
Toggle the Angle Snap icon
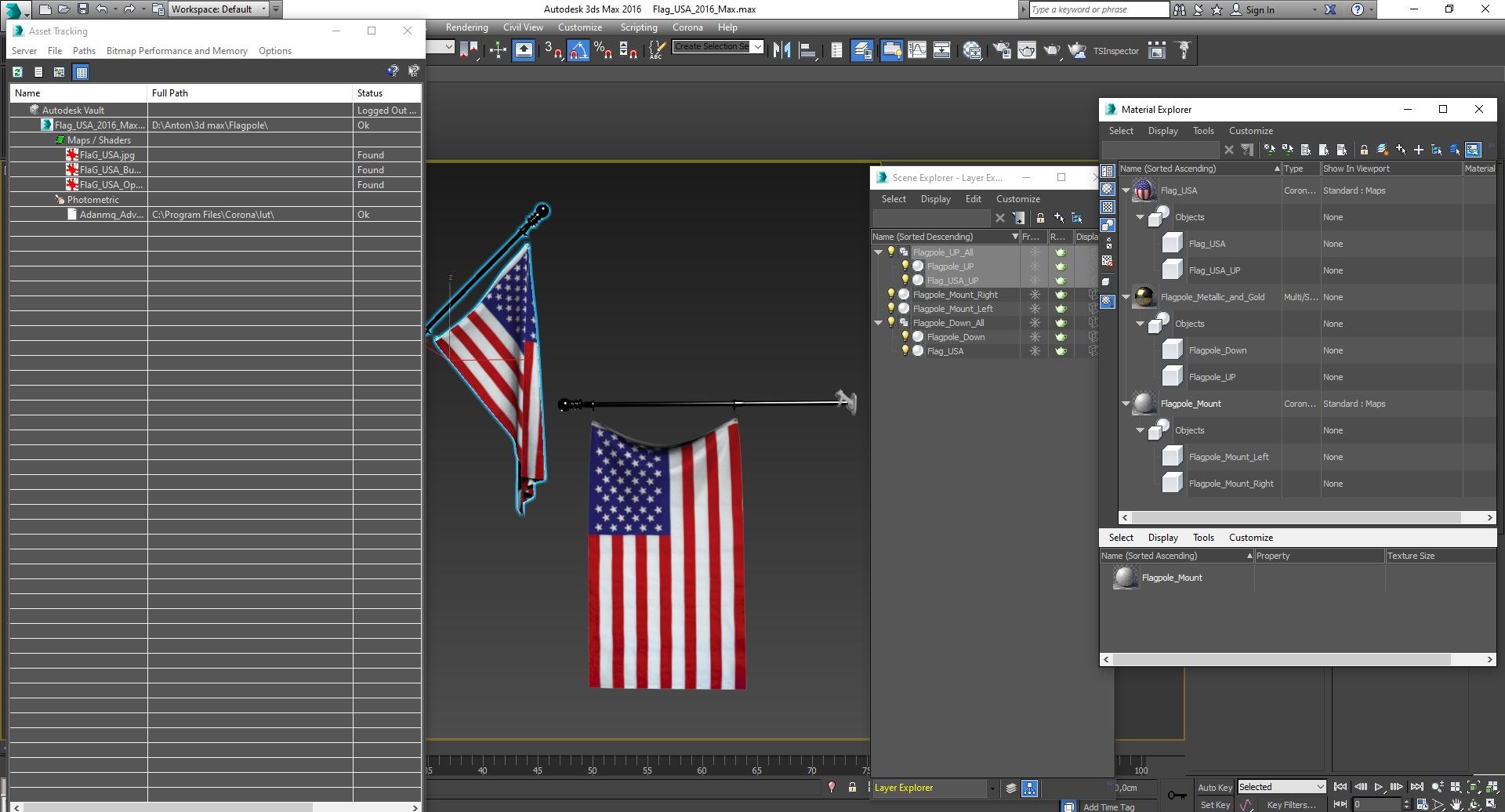coord(578,51)
